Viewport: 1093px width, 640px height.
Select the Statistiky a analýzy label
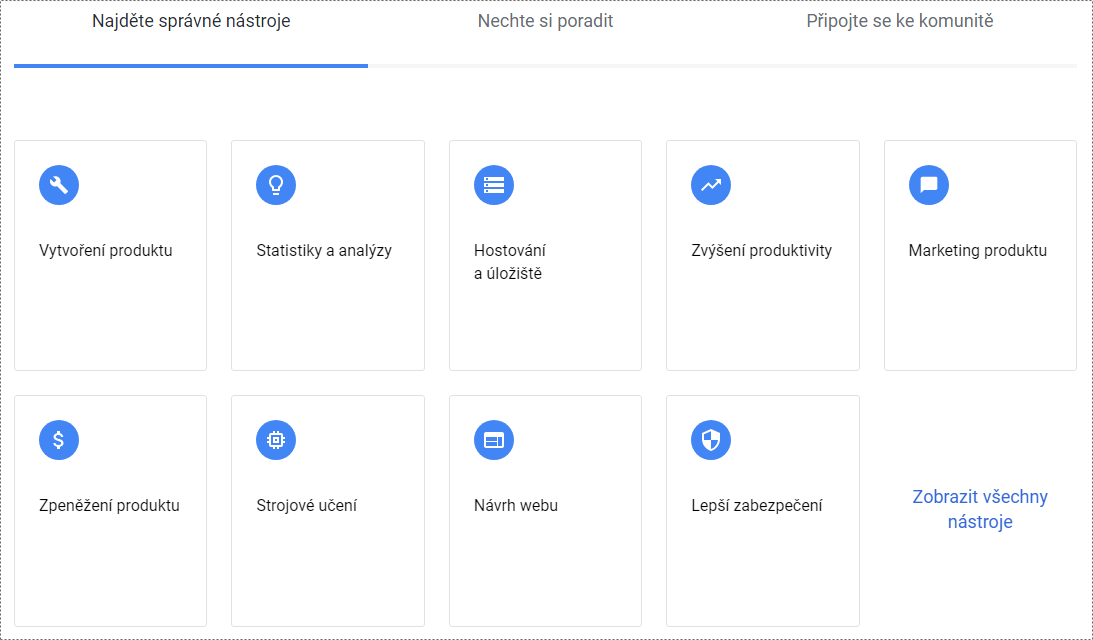[324, 250]
